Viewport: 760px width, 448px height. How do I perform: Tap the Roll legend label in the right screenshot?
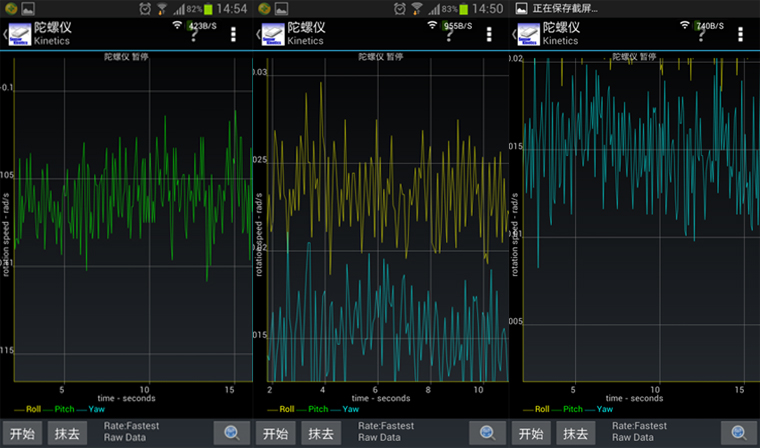(x=542, y=409)
